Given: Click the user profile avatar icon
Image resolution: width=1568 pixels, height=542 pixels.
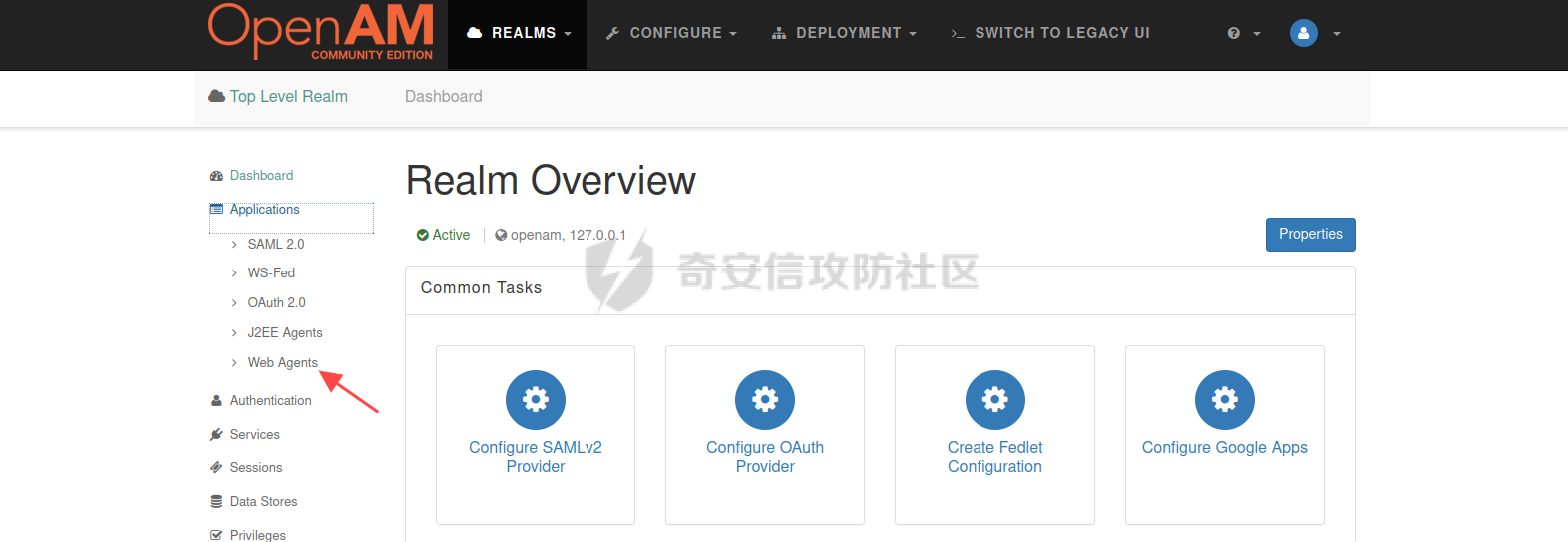Looking at the screenshot, I should 1303,33.
